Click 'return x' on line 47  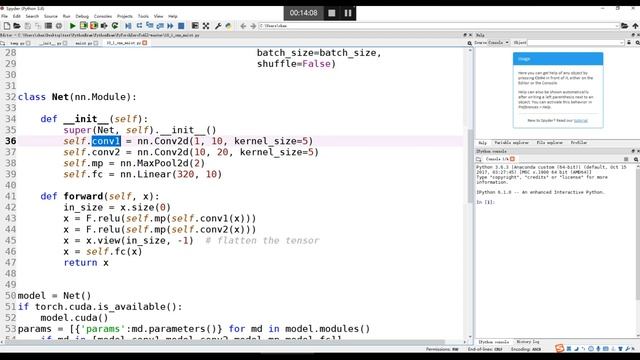pos(86,262)
